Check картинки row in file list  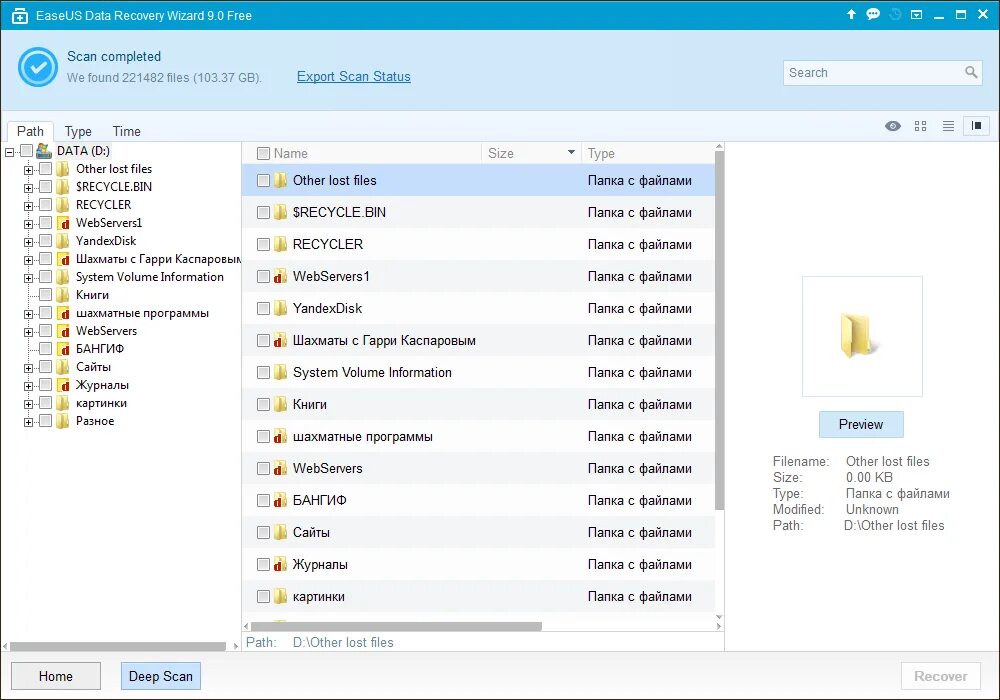(x=263, y=596)
